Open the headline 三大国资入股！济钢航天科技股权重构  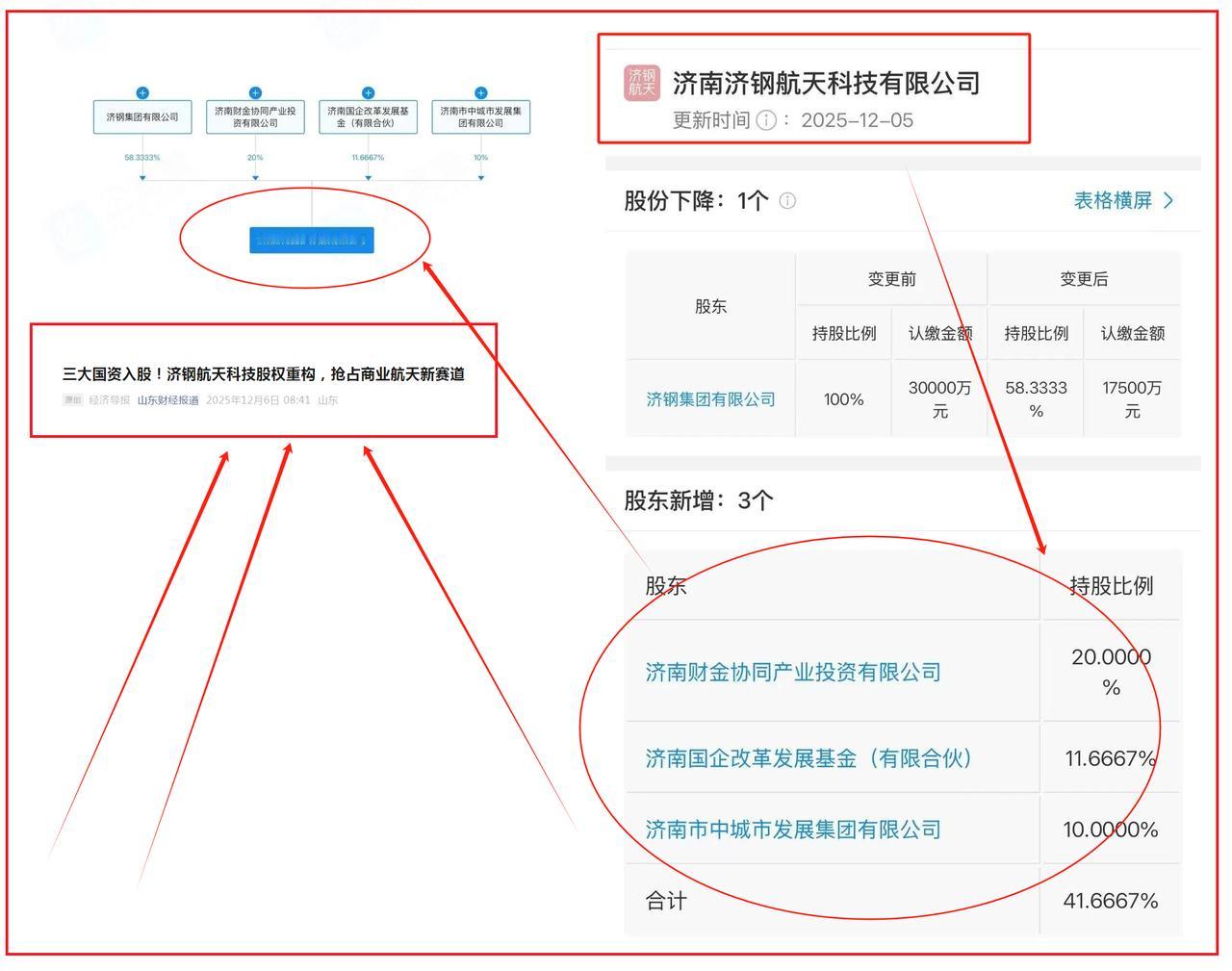point(264,374)
